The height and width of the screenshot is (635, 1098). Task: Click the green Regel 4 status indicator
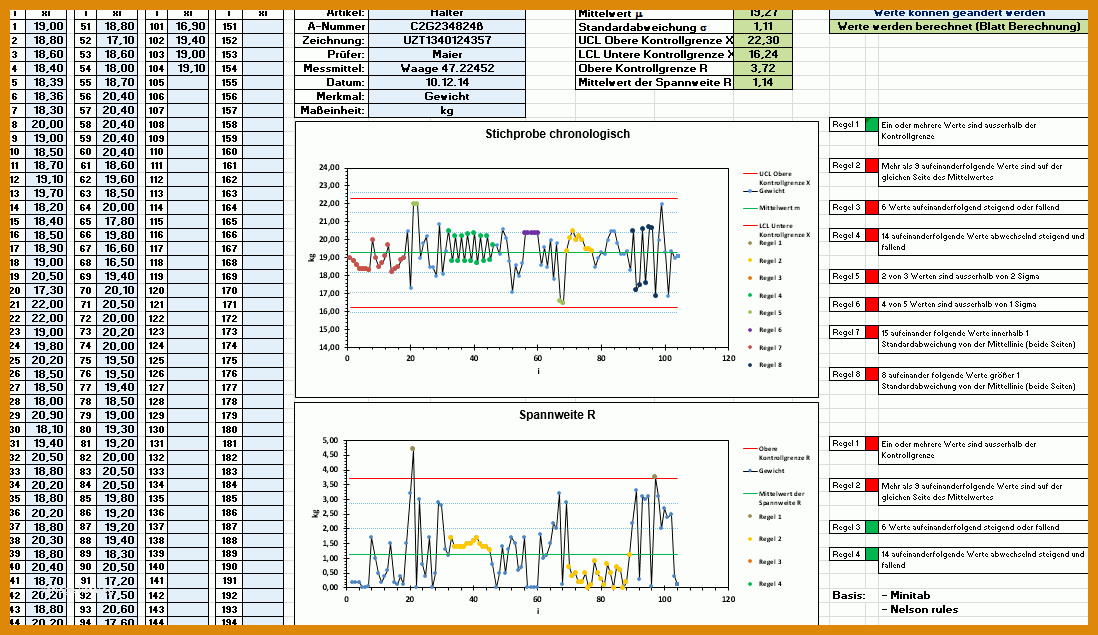click(x=872, y=554)
